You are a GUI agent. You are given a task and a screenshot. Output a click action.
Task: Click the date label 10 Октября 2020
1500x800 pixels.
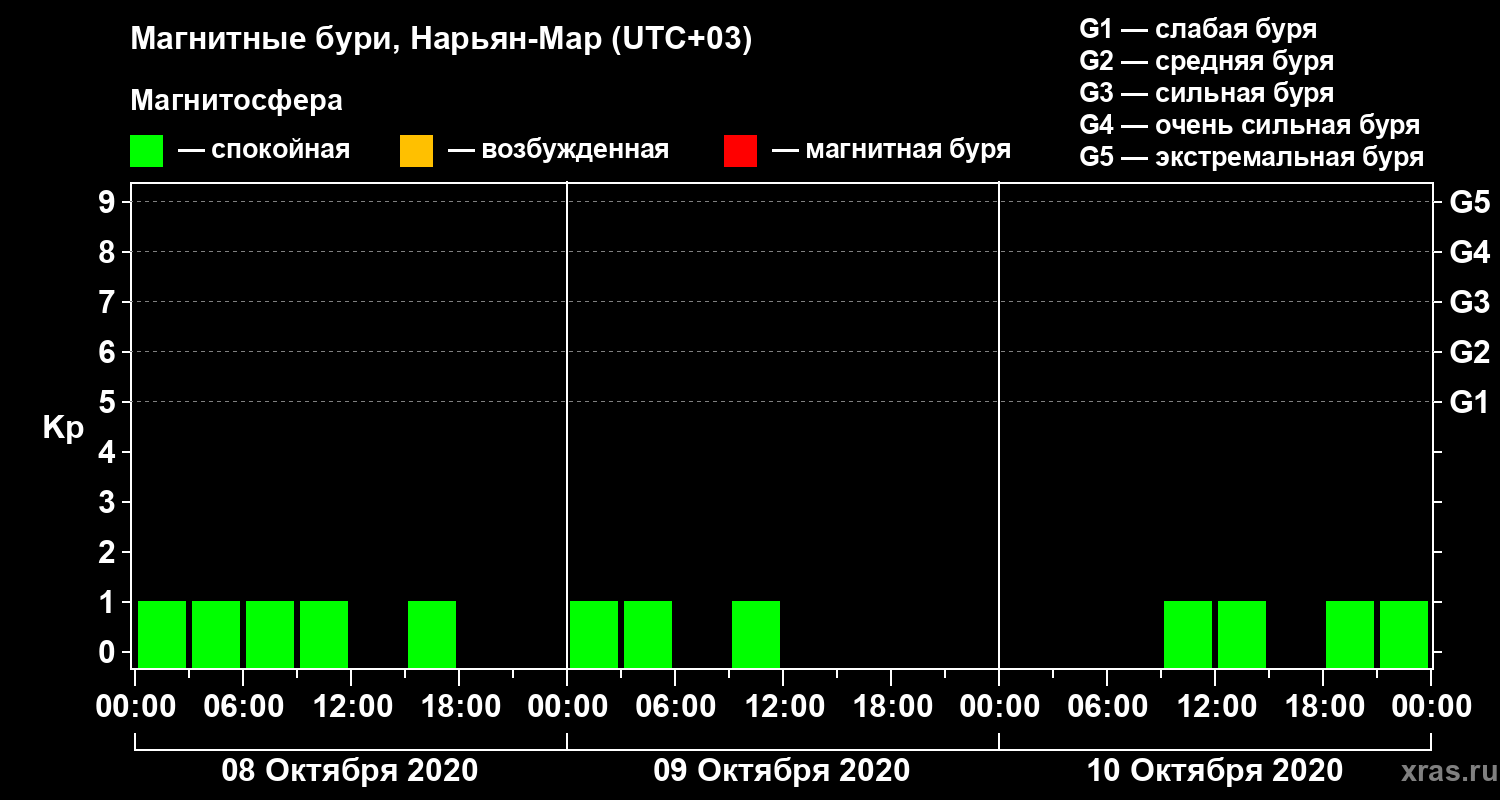(x=1214, y=771)
